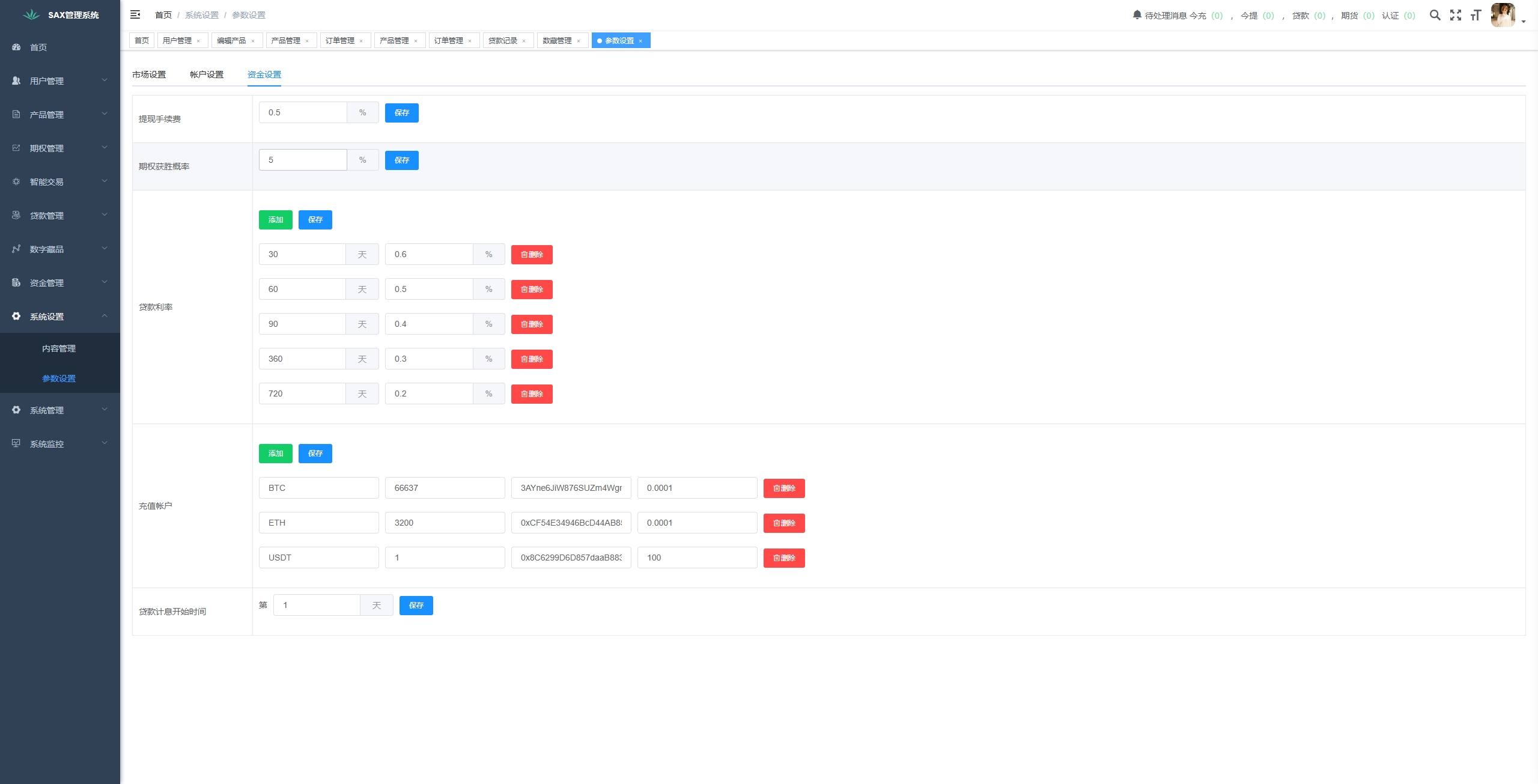Delete the 720 天 loan rate row
The height and width of the screenshot is (784, 1538).
(x=532, y=394)
